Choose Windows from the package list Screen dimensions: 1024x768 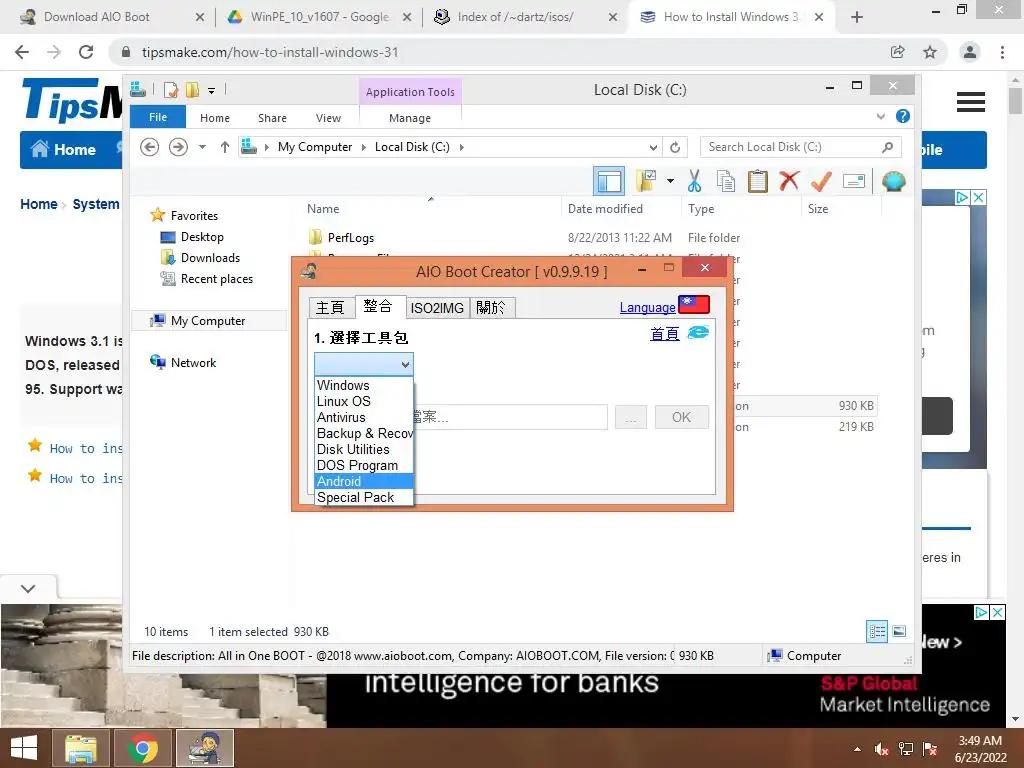364,385
